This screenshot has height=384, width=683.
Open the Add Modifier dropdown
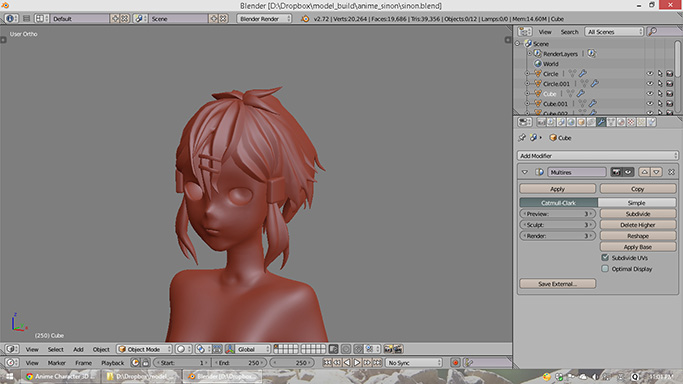598,155
